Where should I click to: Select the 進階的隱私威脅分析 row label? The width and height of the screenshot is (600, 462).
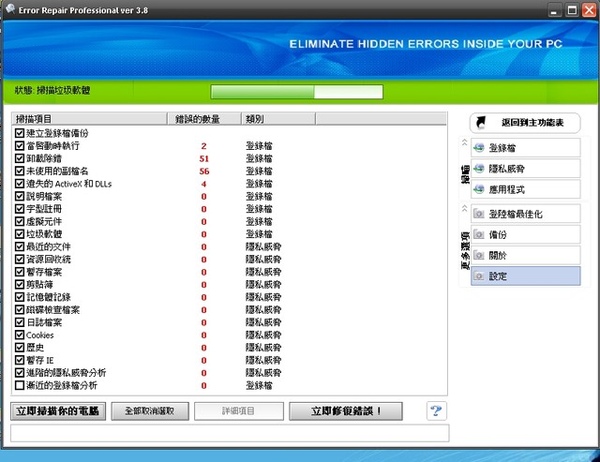coord(66,372)
